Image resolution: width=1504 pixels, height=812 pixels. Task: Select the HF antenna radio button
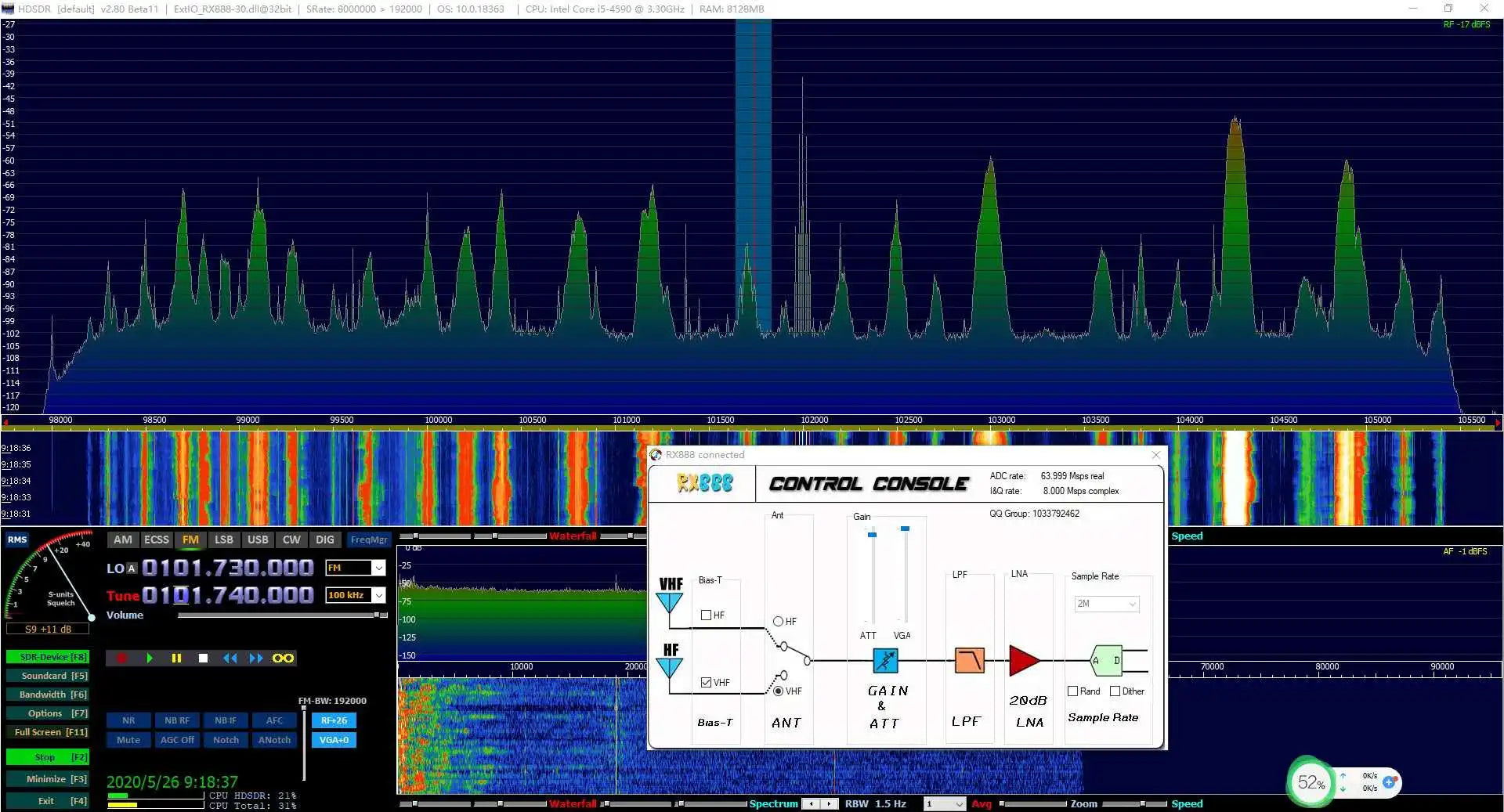coord(778,622)
